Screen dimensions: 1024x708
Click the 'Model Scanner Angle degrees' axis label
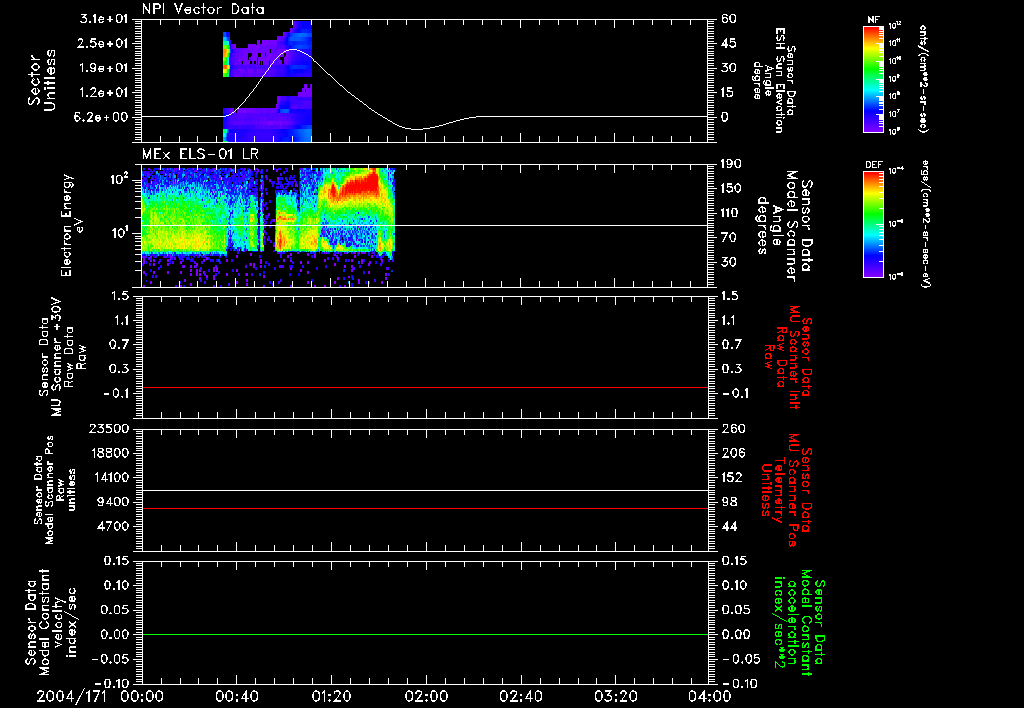[784, 225]
